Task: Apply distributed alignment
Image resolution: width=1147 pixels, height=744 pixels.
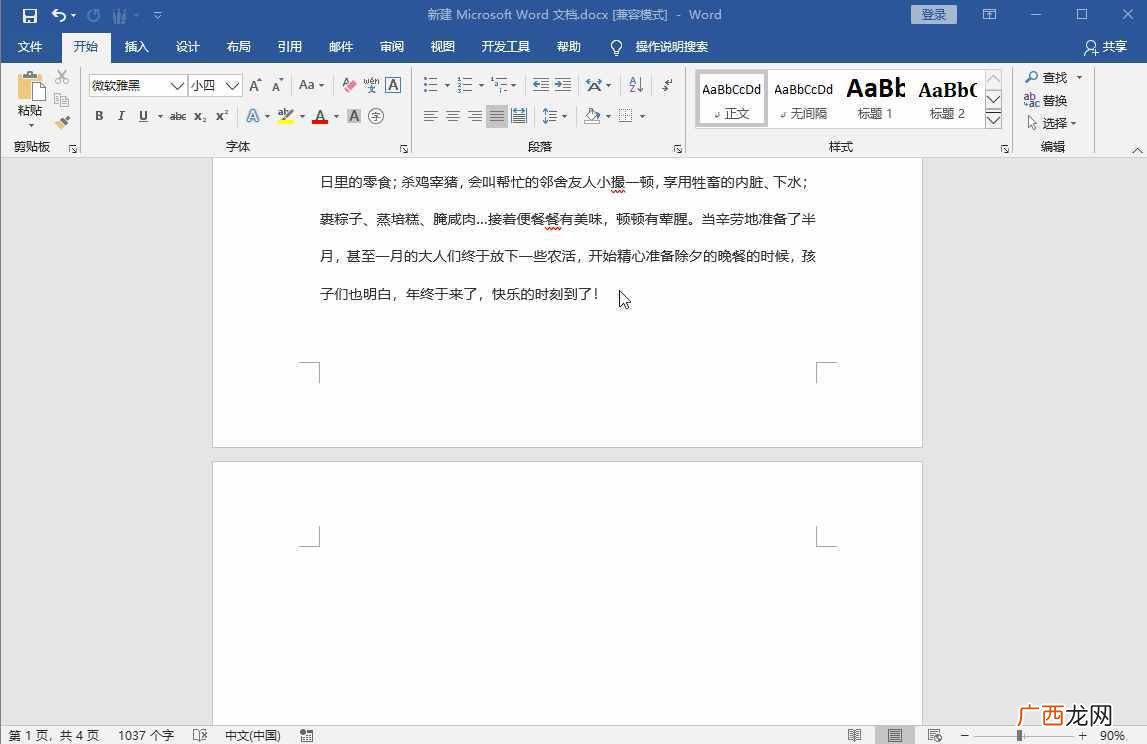Action: pos(519,116)
